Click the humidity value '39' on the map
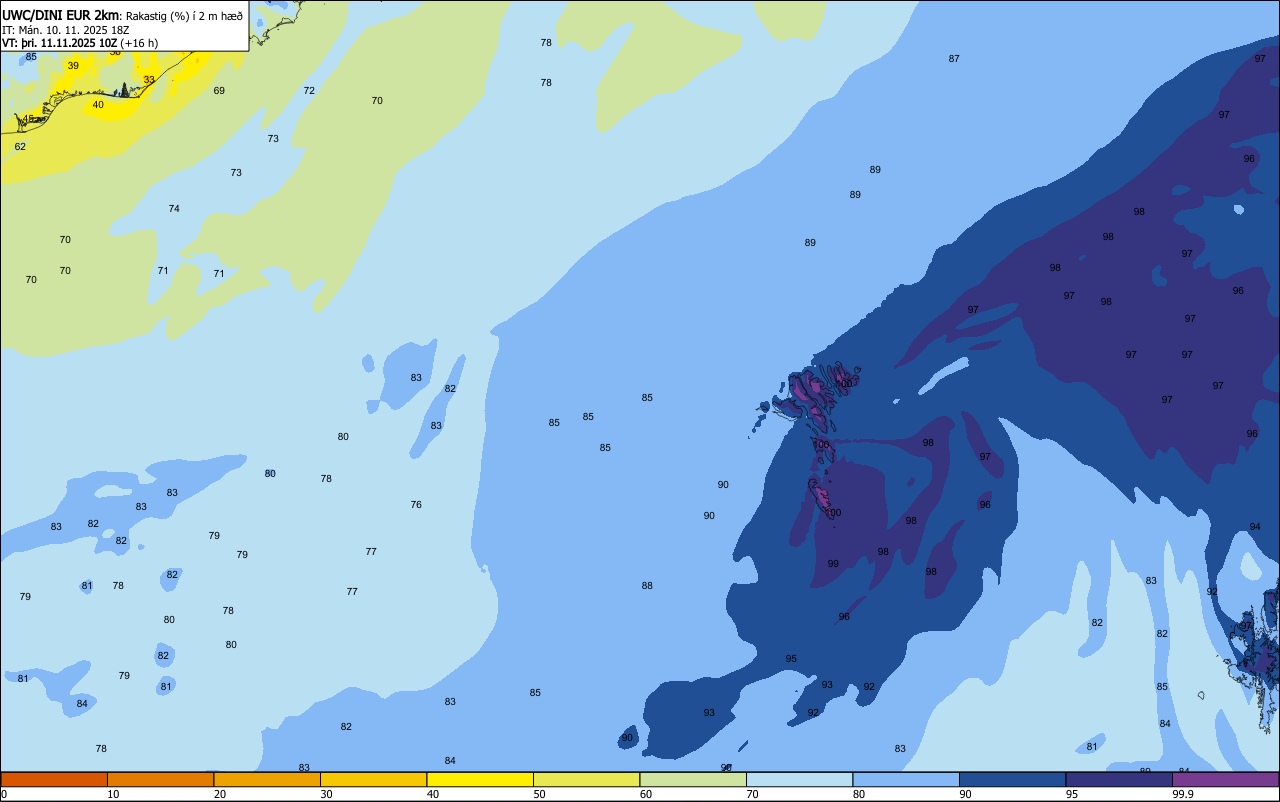This screenshot has height=802, width=1280. [x=73, y=66]
